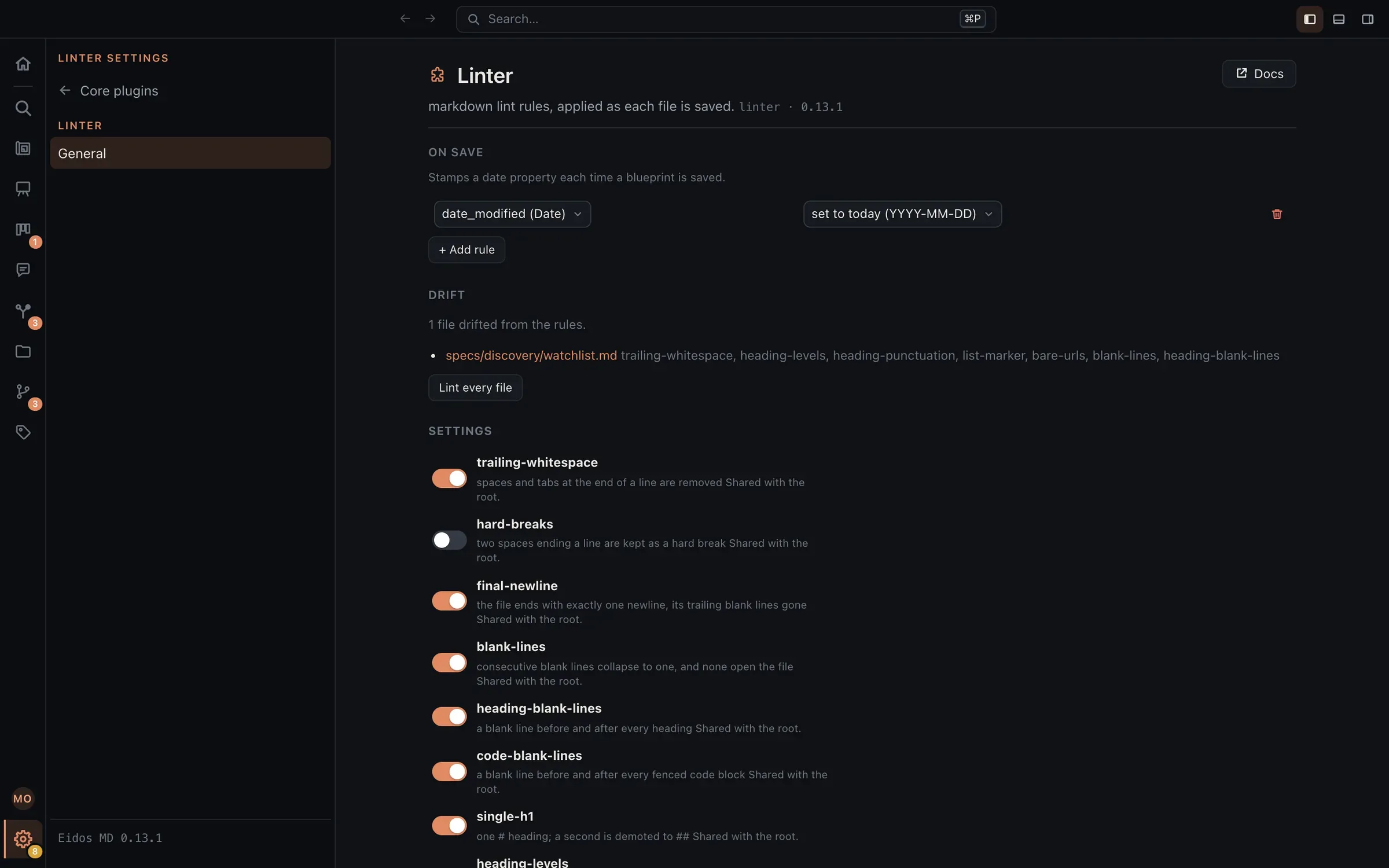Open the folder icon in sidebar
1389x868 pixels.
click(x=23, y=351)
